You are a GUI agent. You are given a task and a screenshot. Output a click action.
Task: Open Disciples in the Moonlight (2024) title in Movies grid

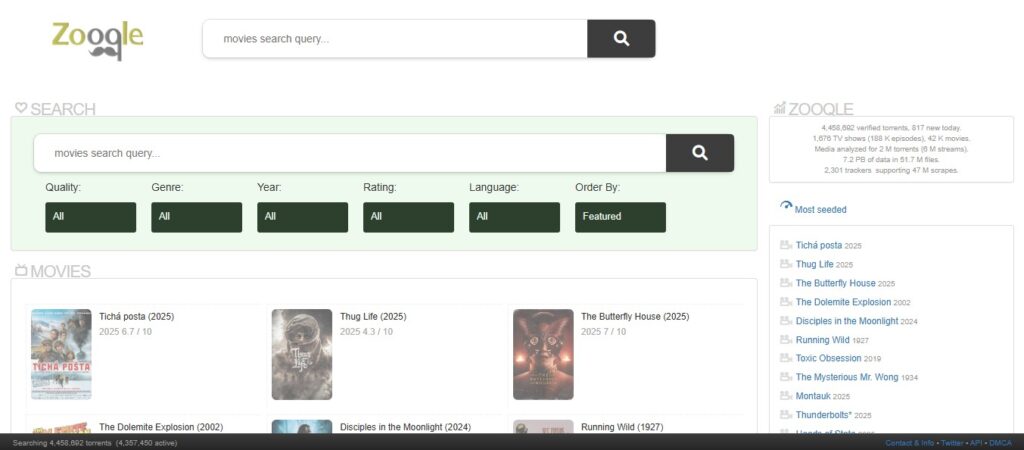(x=405, y=427)
